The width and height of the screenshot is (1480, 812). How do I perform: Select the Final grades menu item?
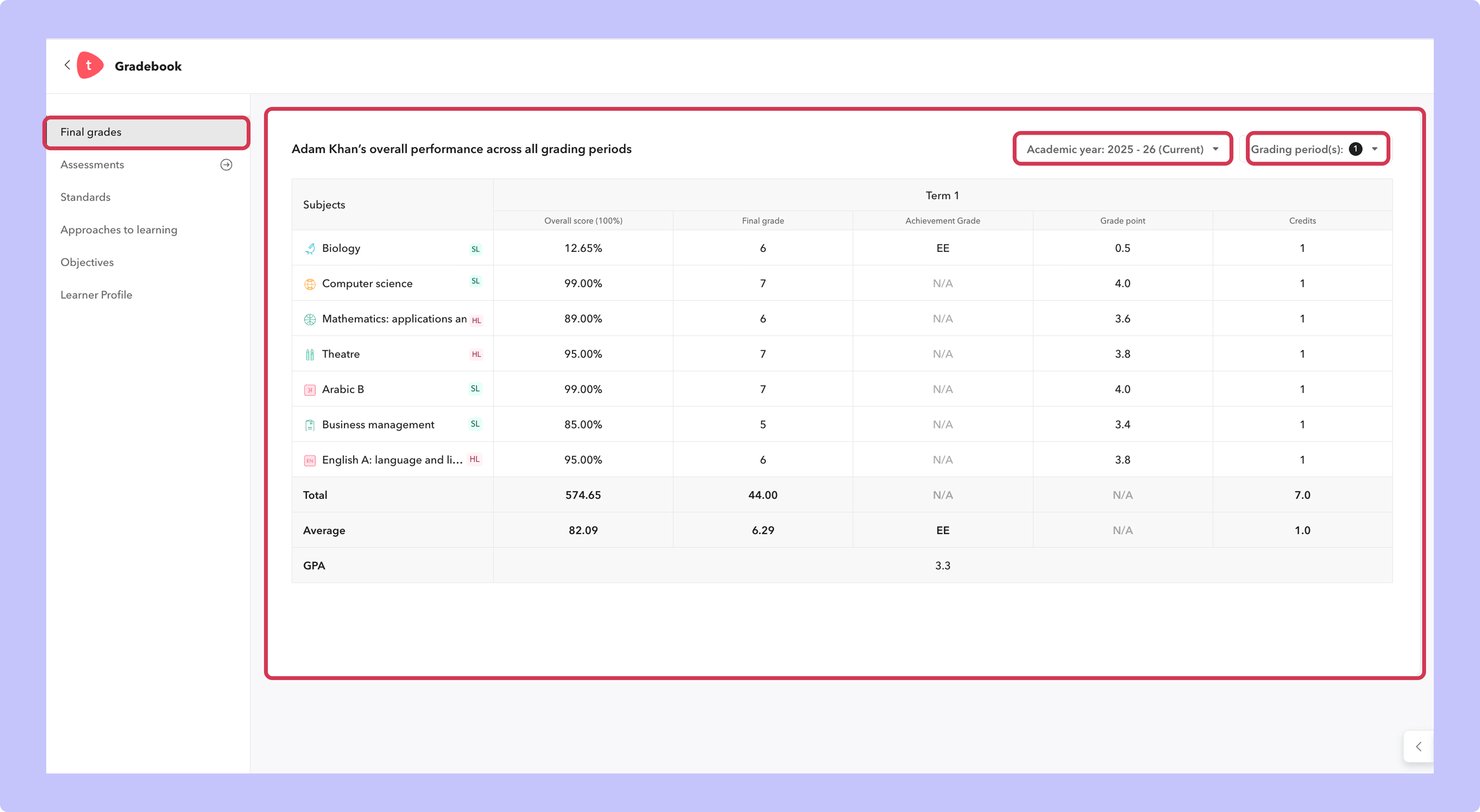pyautogui.click(x=146, y=132)
